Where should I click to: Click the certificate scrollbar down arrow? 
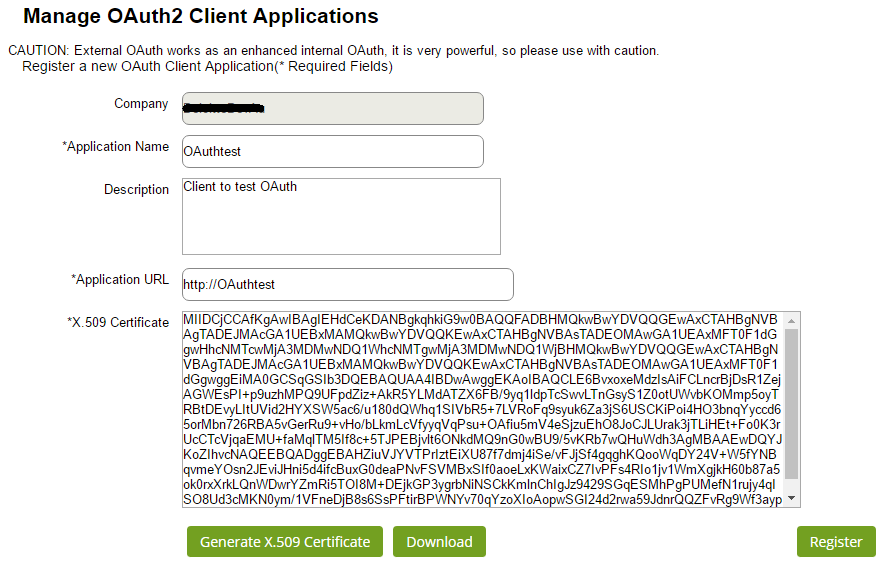[x=792, y=498]
